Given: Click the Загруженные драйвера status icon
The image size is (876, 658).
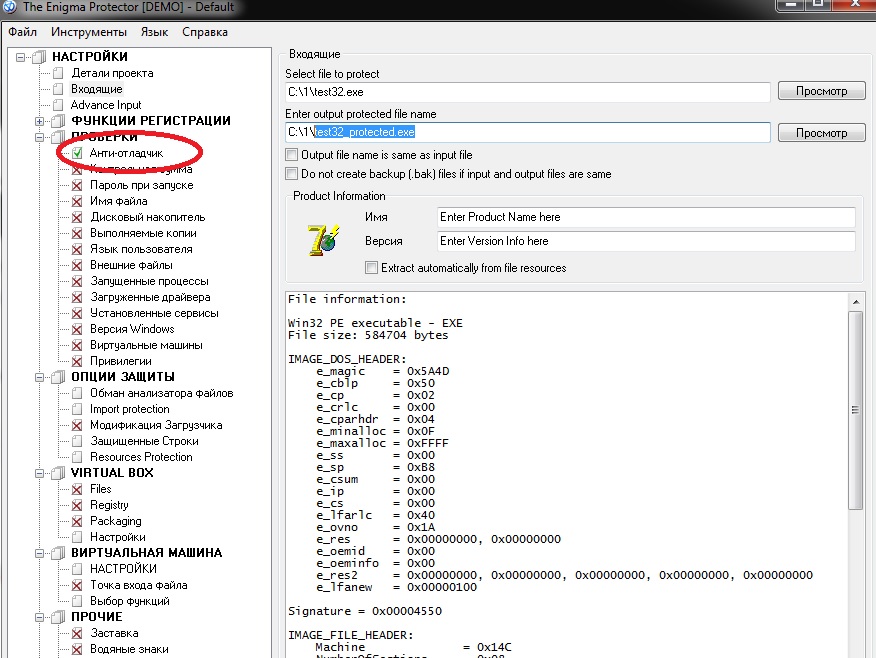Looking at the screenshot, I should pos(77,297).
